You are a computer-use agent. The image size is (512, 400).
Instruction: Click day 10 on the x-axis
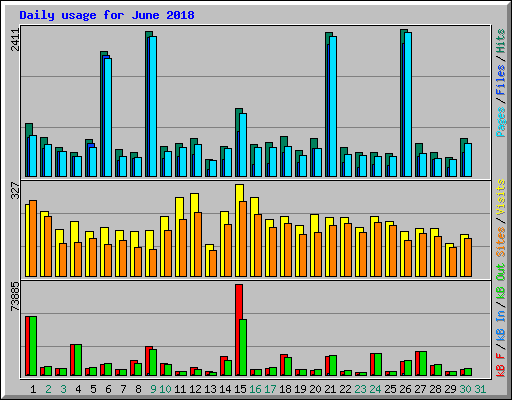(x=165, y=389)
